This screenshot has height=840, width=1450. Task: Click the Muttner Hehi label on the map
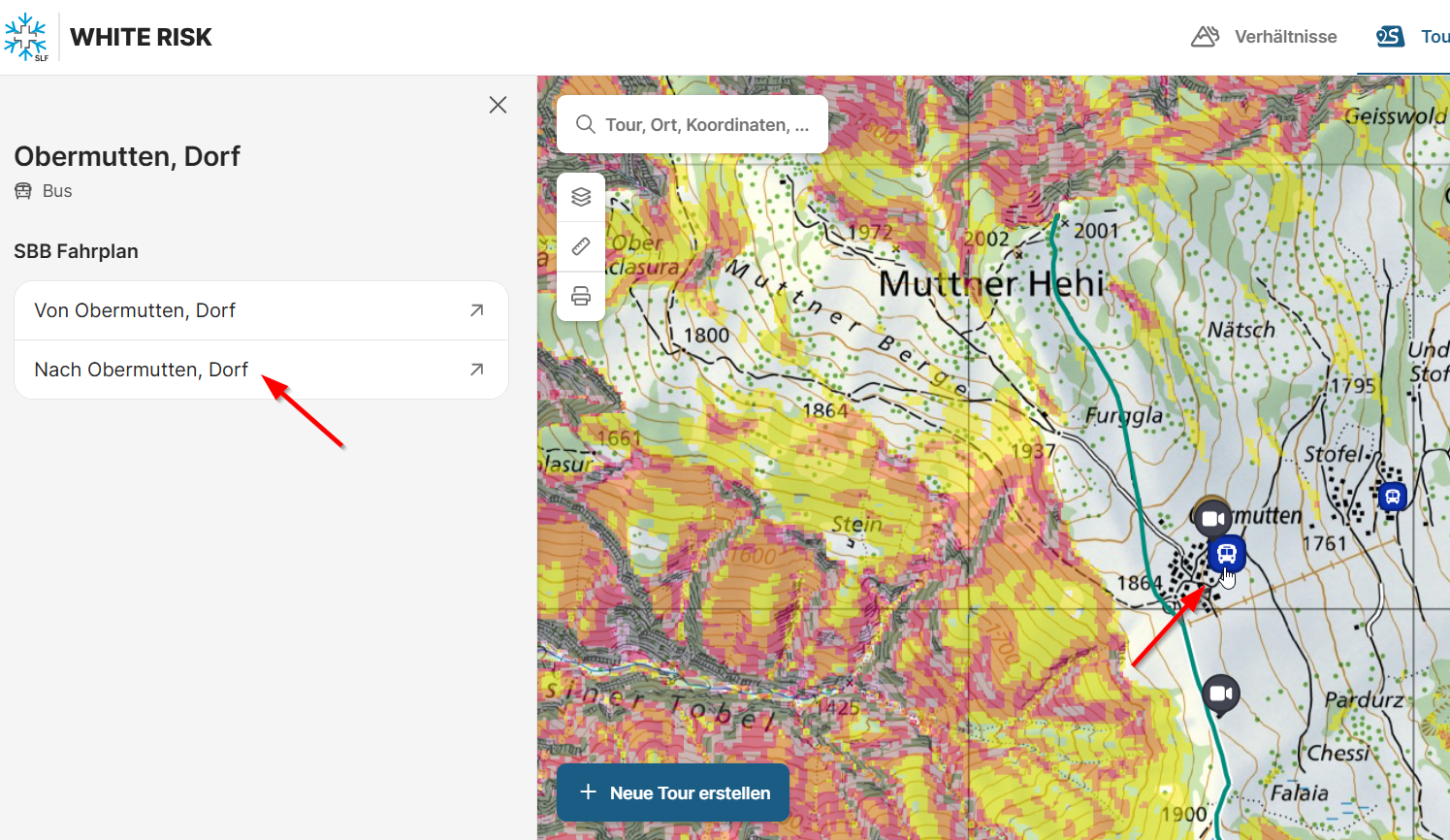[x=990, y=284]
